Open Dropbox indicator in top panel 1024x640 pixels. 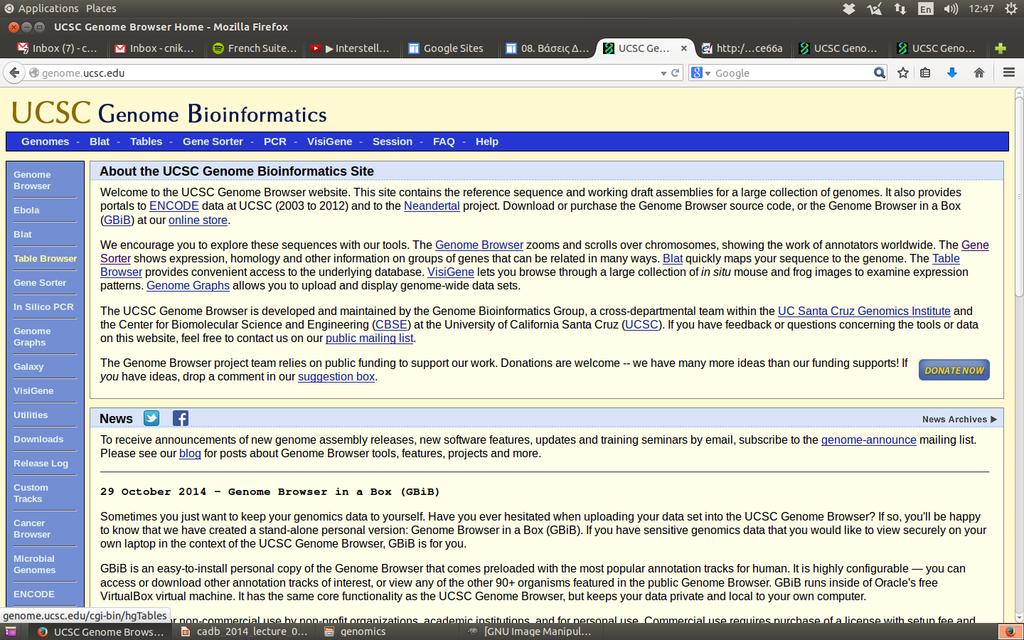pos(849,8)
